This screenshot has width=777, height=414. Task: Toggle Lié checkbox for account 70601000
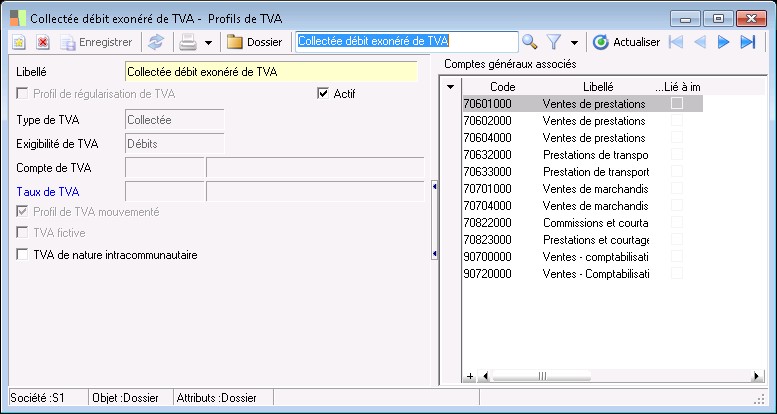click(677, 103)
